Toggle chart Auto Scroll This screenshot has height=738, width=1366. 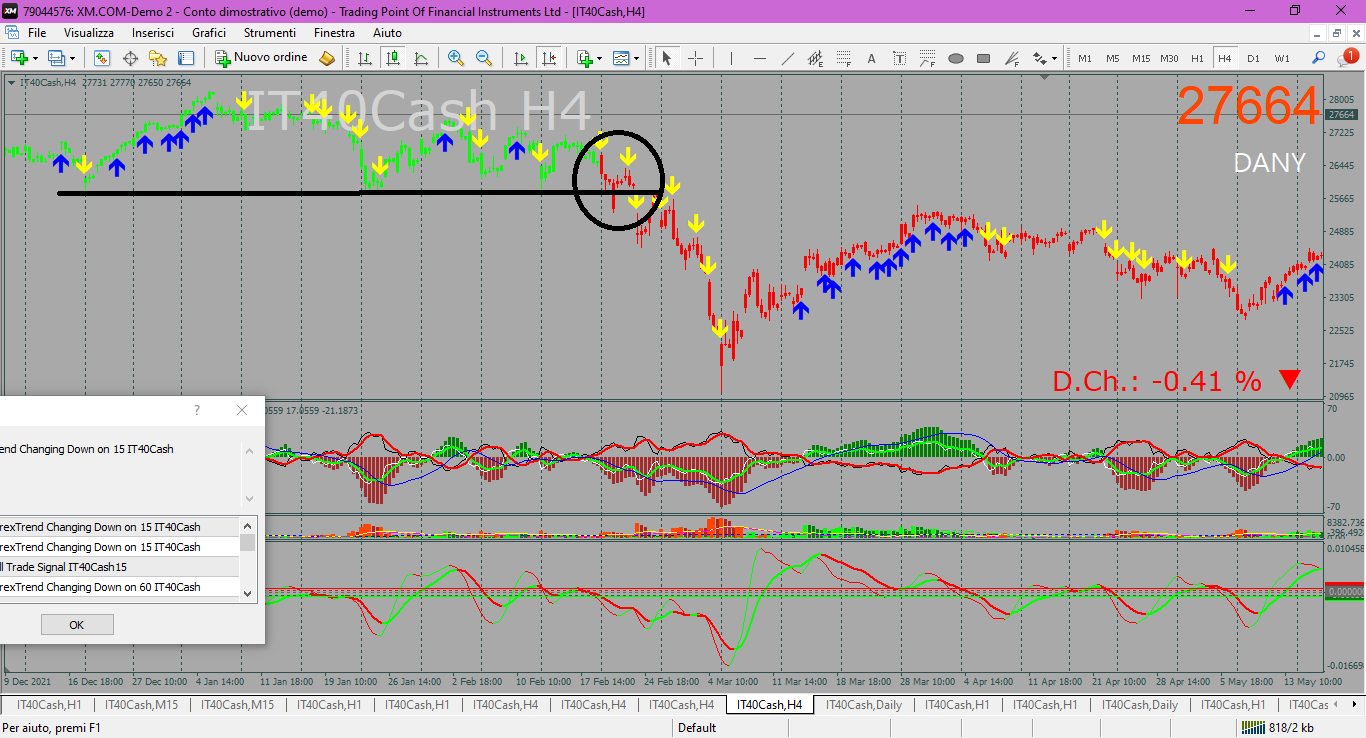(520, 58)
